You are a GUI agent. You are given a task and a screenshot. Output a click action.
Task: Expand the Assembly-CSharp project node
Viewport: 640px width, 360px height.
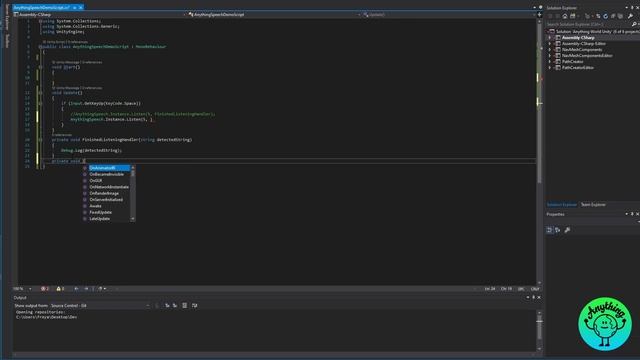(x=550, y=38)
